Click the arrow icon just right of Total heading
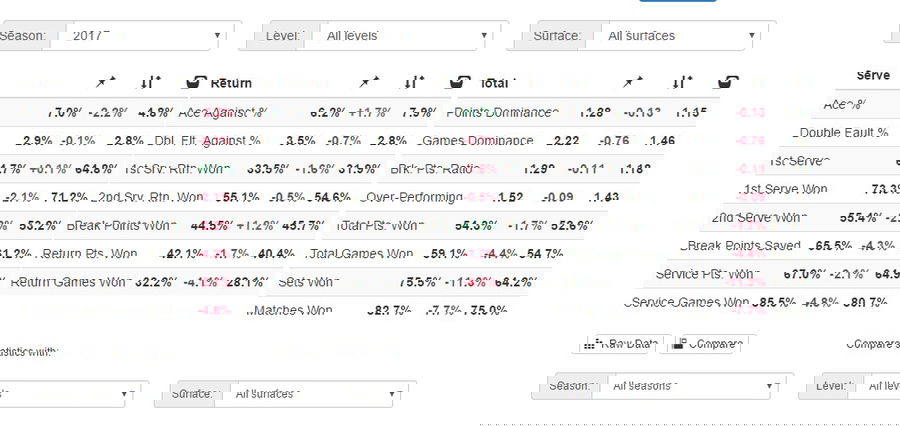 [631, 83]
